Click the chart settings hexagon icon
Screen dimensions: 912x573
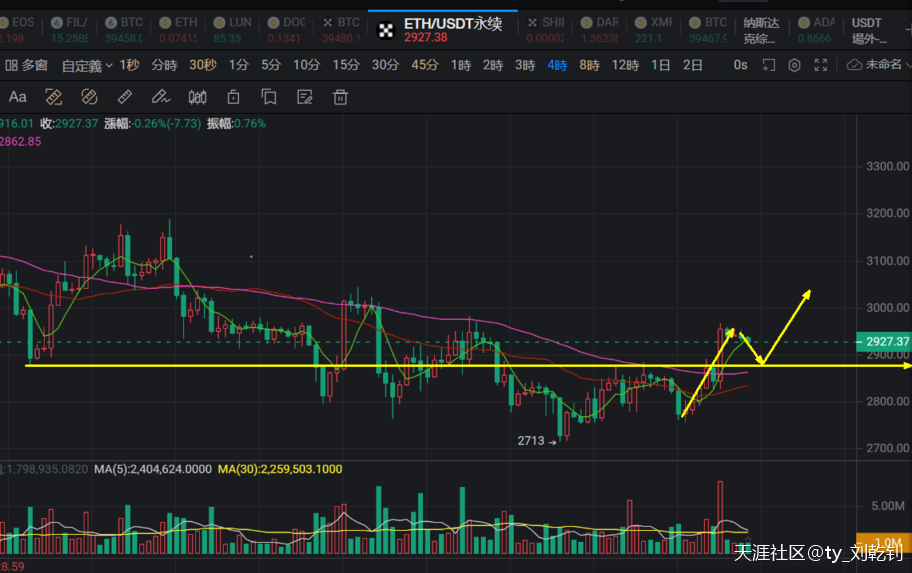tap(794, 65)
